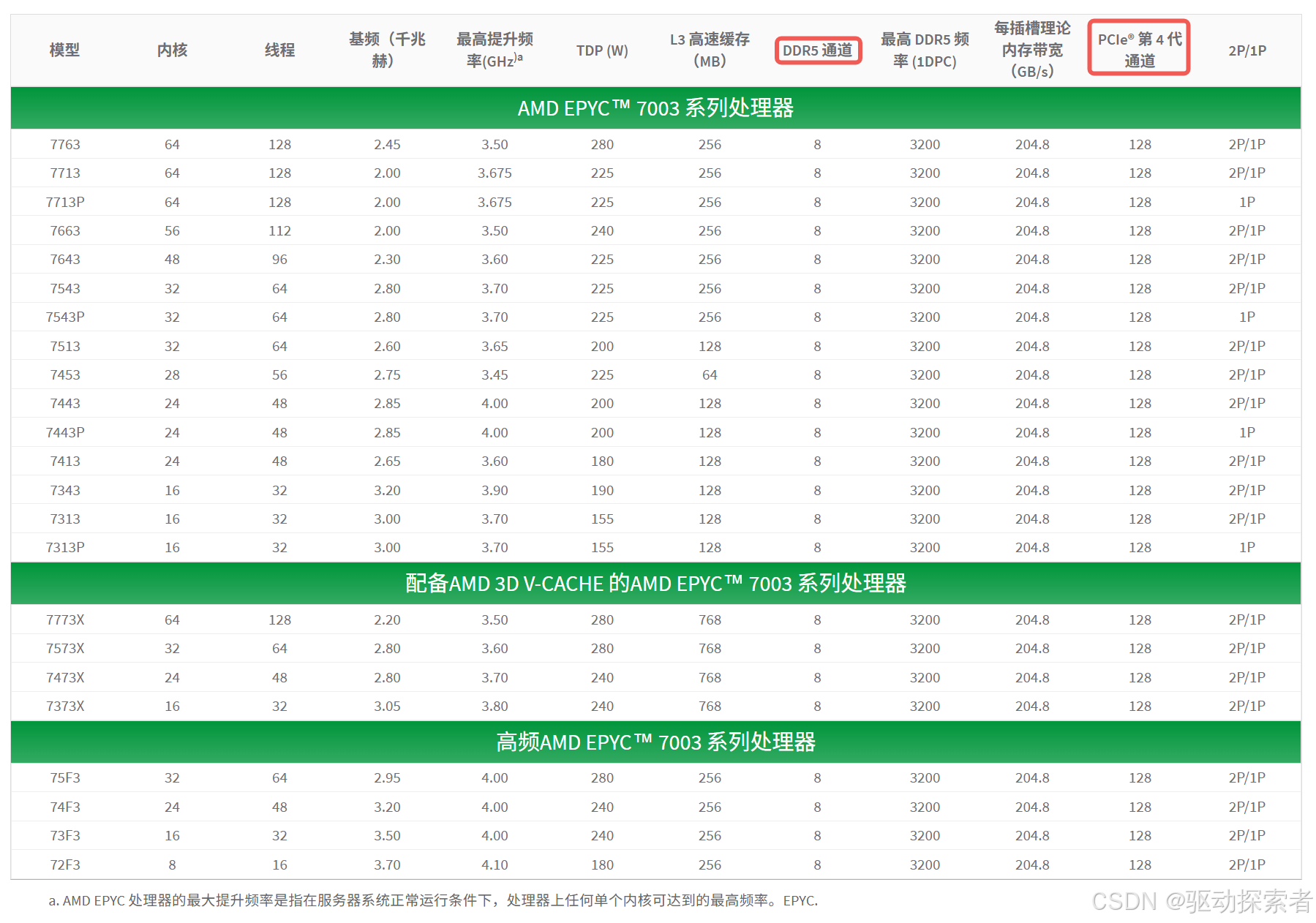Click model 72F3 cell
The image size is (1316, 923).
coord(64,865)
